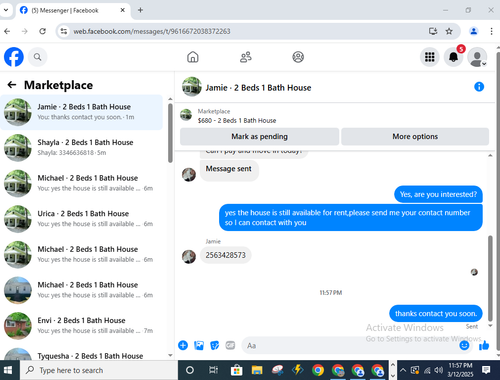The width and height of the screenshot is (500, 380).
Task: Open the Facebook search icon
Action: coord(38,57)
